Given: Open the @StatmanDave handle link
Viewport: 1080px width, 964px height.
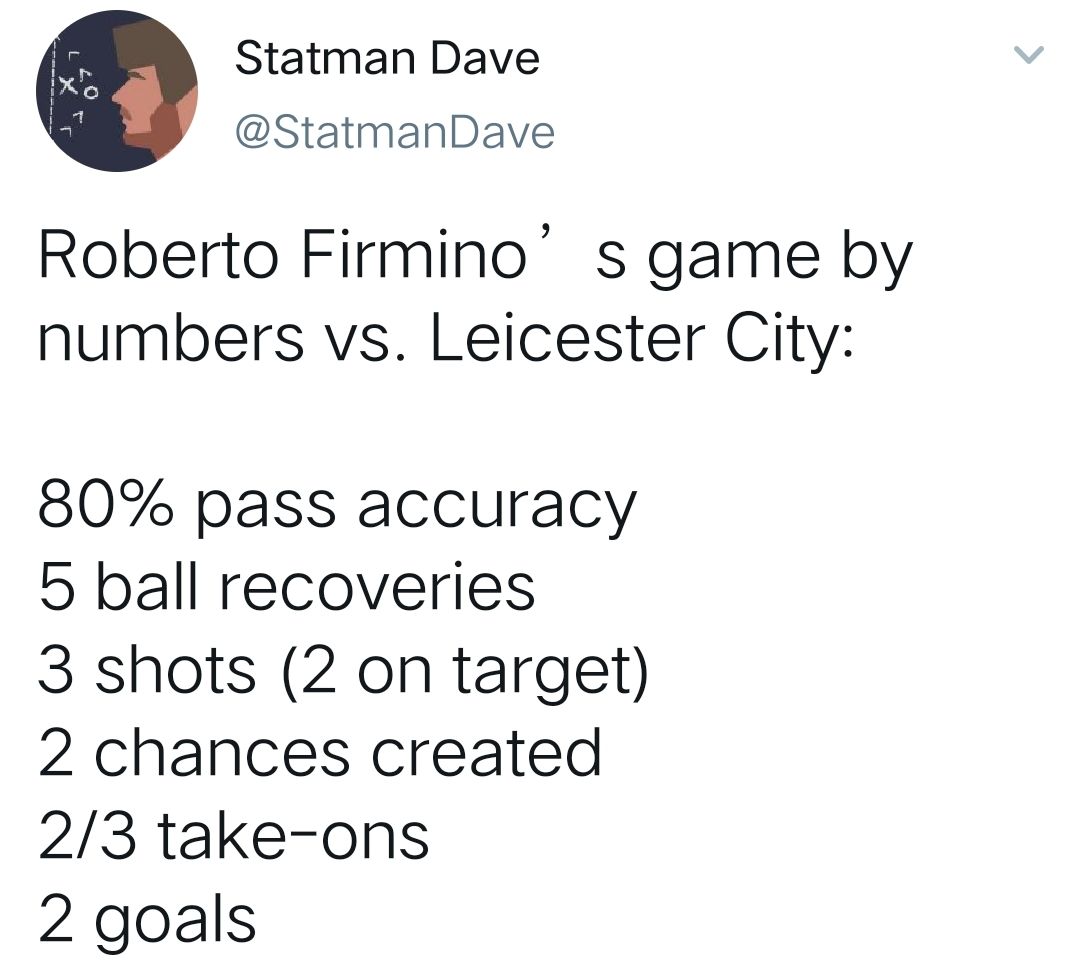Looking at the screenshot, I should [x=394, y=131].
